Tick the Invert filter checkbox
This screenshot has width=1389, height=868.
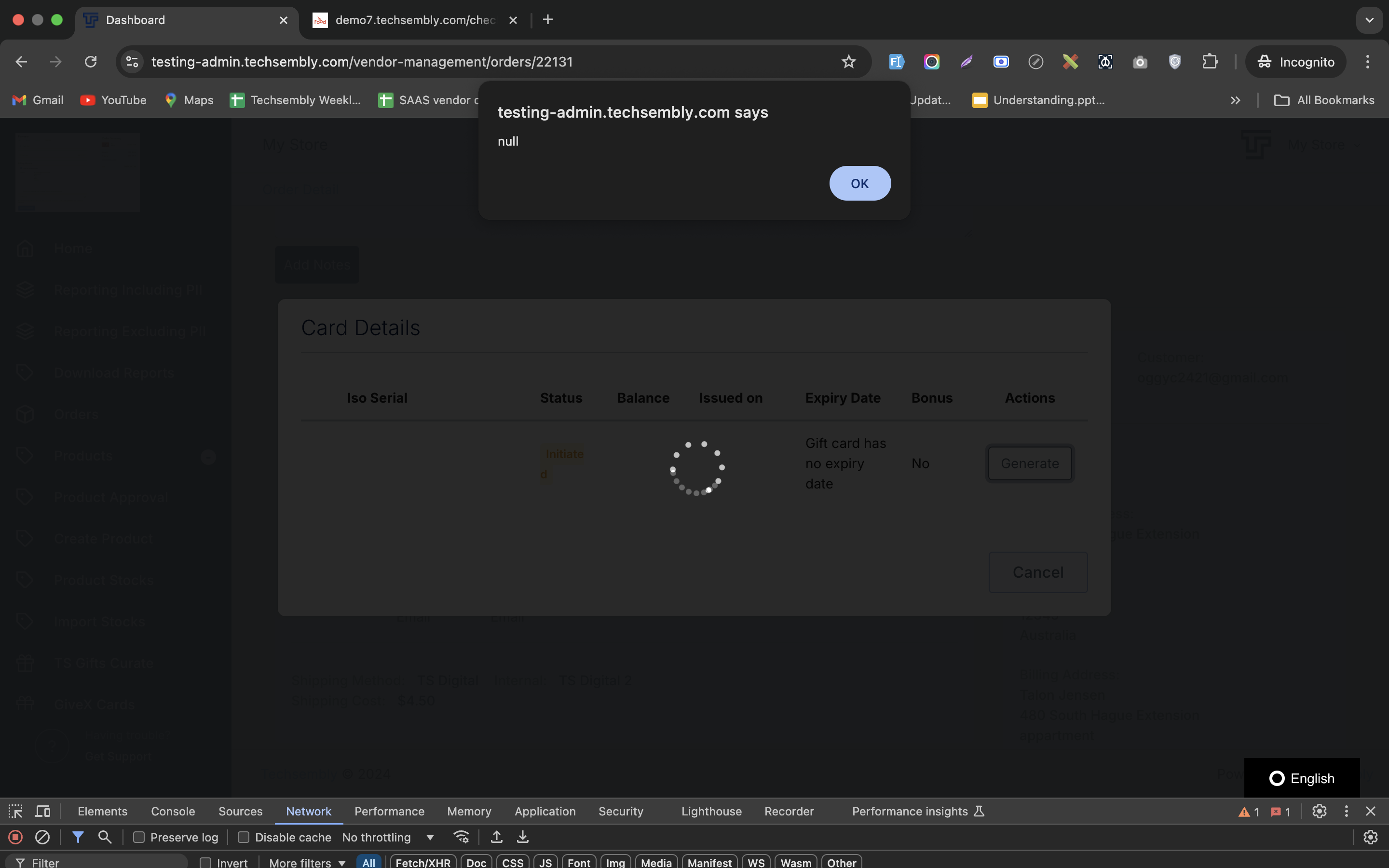[205, 862]
